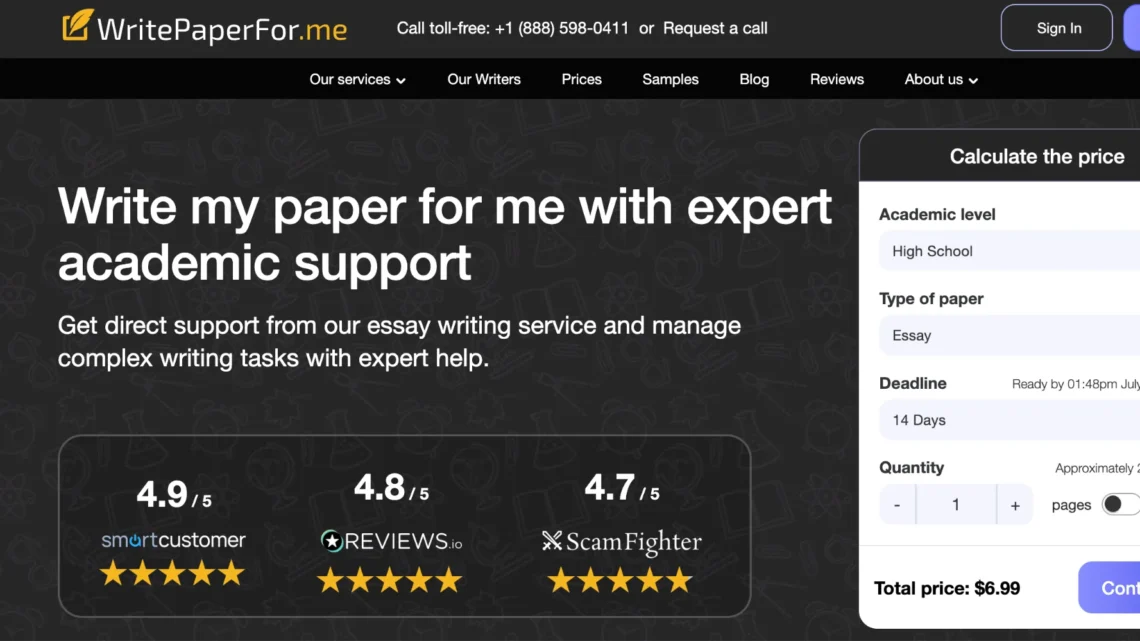Click the star rating under REVIEWS.io

point(390,580)
